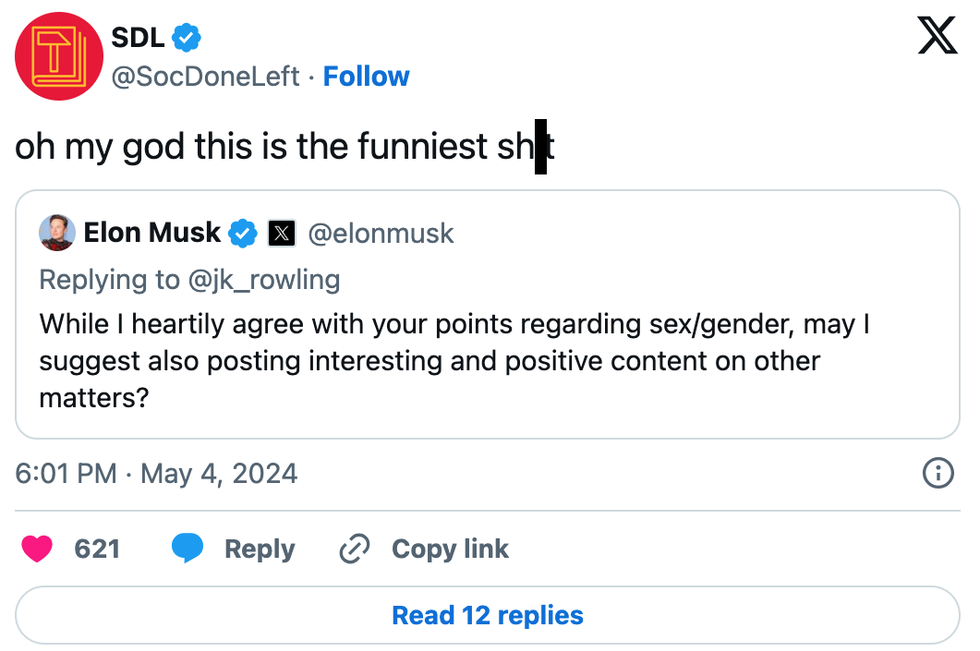The image size is (980, 651).
Task: Like the tweet with the heart icon
Action: tap(37, 549)
